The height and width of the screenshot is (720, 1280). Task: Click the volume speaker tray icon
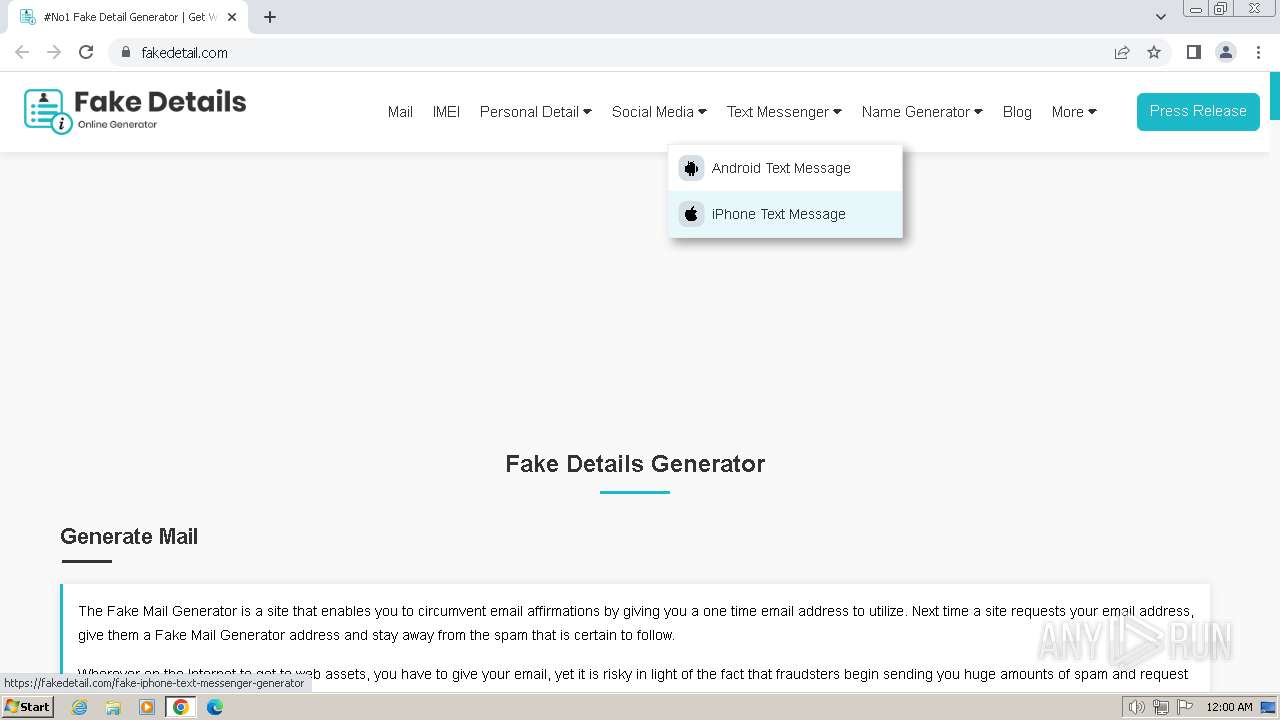[1136, 707]
